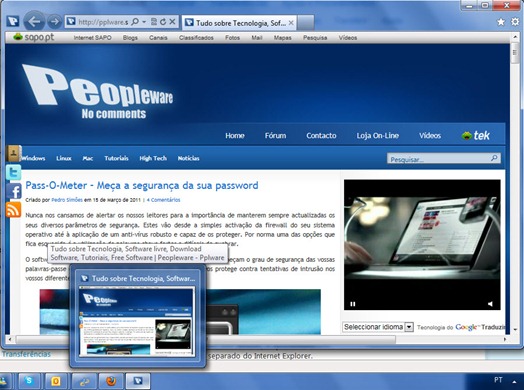The height and width of the screenshot is (390, 524).
Task: Click the page's vertical scrollbar thumb
Action: (x=515, y=54)
